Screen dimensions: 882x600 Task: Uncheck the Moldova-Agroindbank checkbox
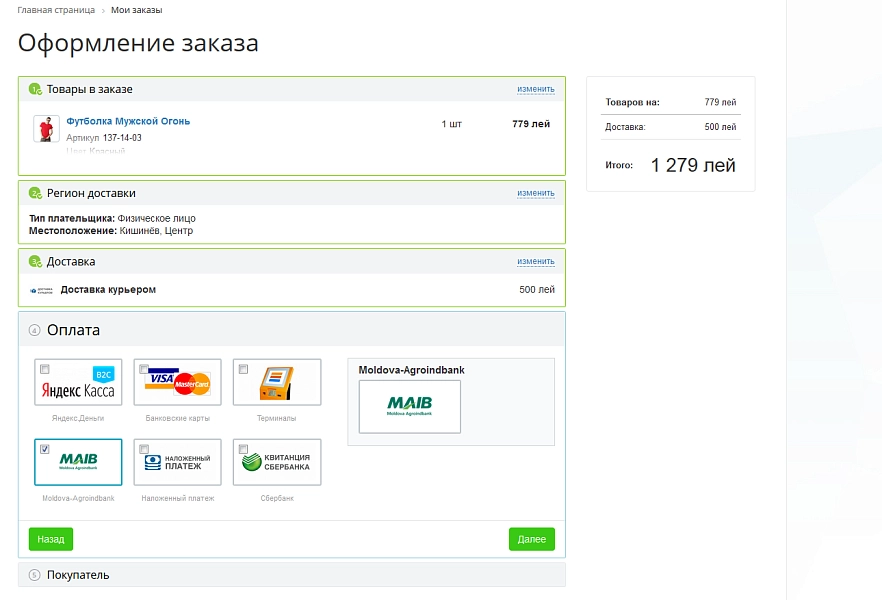coord(44,449)
